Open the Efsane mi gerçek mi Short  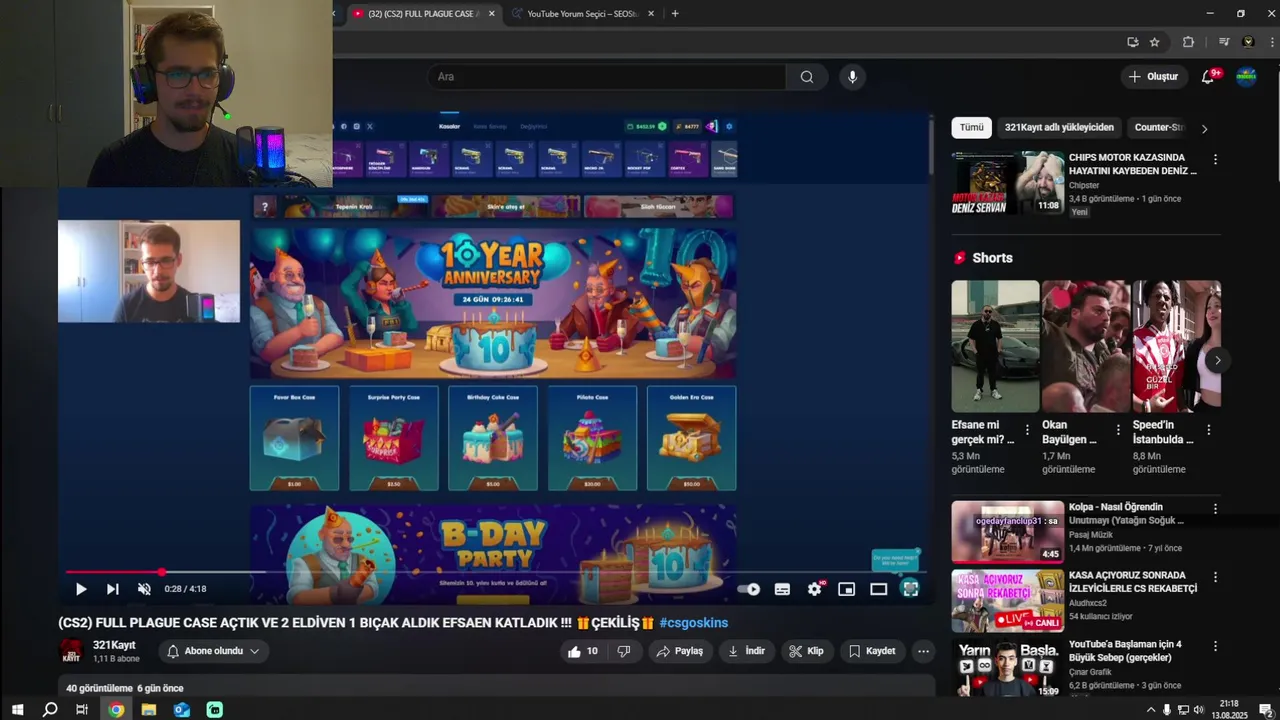click(995, 346)
